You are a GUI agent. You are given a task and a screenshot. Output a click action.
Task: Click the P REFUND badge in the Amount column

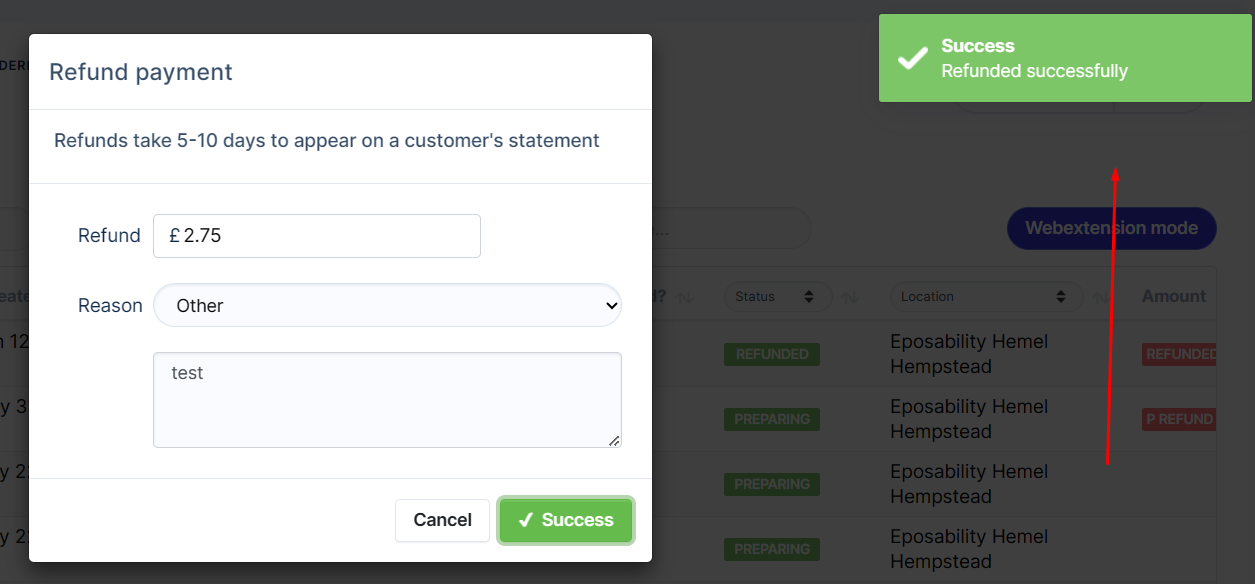[x=1180, y=419]
